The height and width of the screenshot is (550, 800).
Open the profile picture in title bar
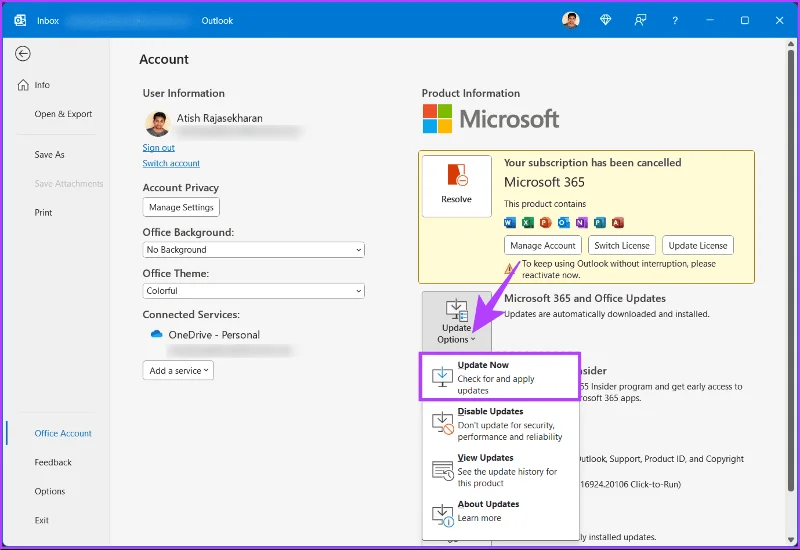[570, 20]
